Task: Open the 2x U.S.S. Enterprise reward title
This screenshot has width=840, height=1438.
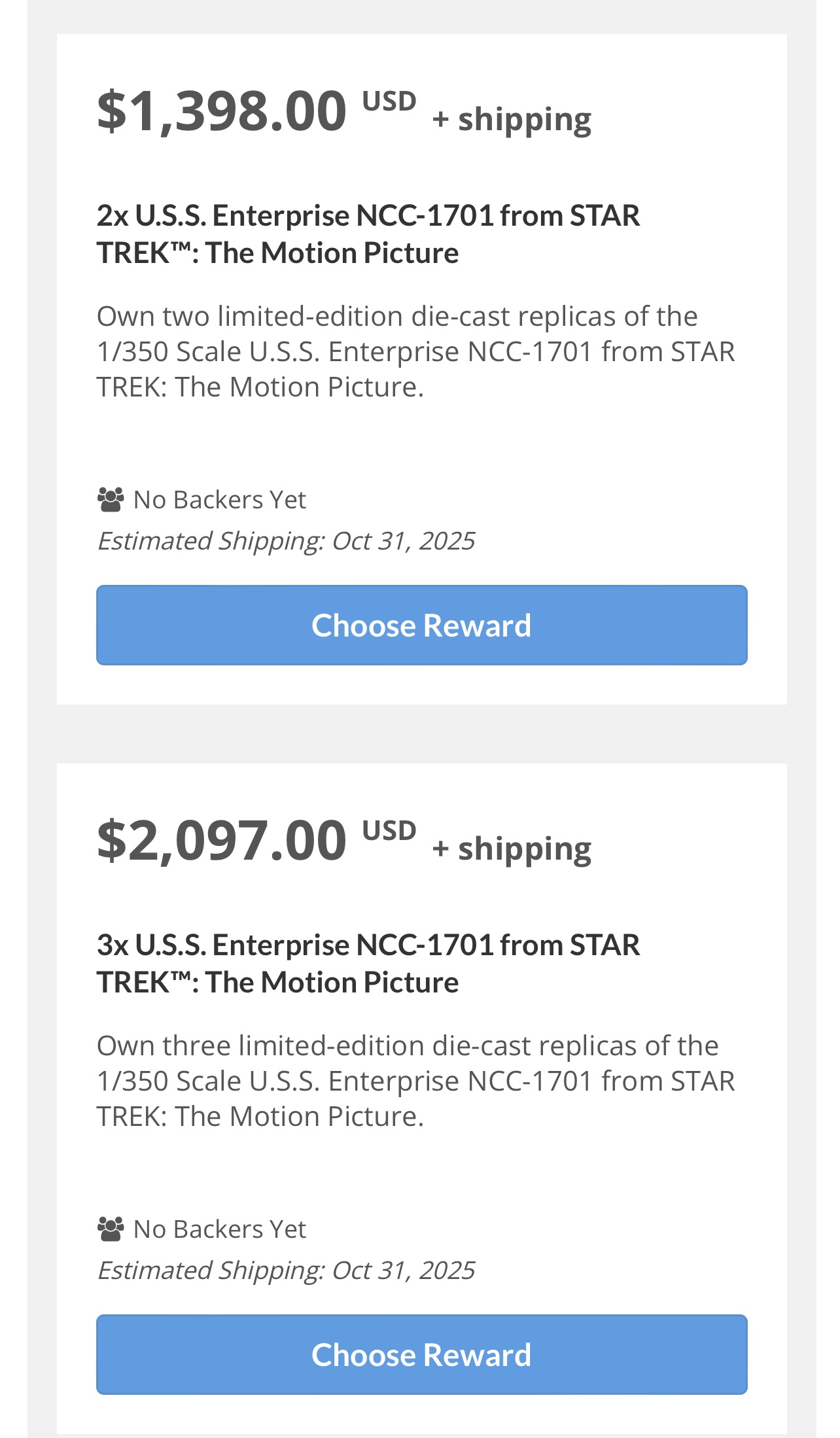Action: click(368, 234)
